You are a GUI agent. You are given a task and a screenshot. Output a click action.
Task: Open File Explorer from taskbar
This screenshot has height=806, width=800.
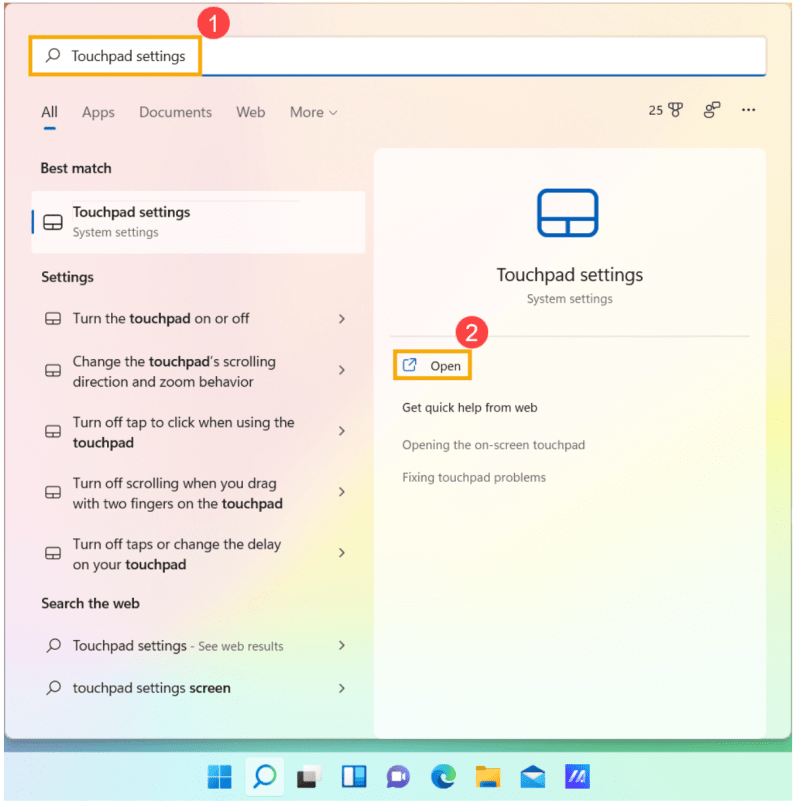pos(488,777)
